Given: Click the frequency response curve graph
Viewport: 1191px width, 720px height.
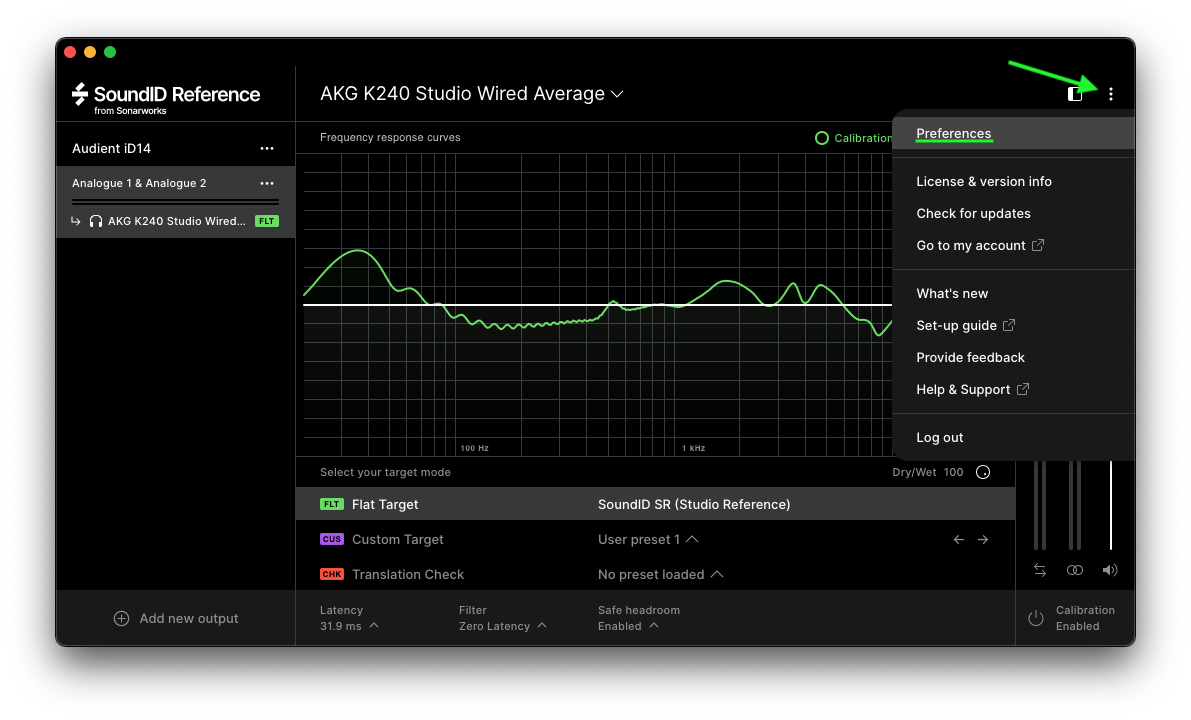Looking at the screenshot, I should [x=597, y=304].
